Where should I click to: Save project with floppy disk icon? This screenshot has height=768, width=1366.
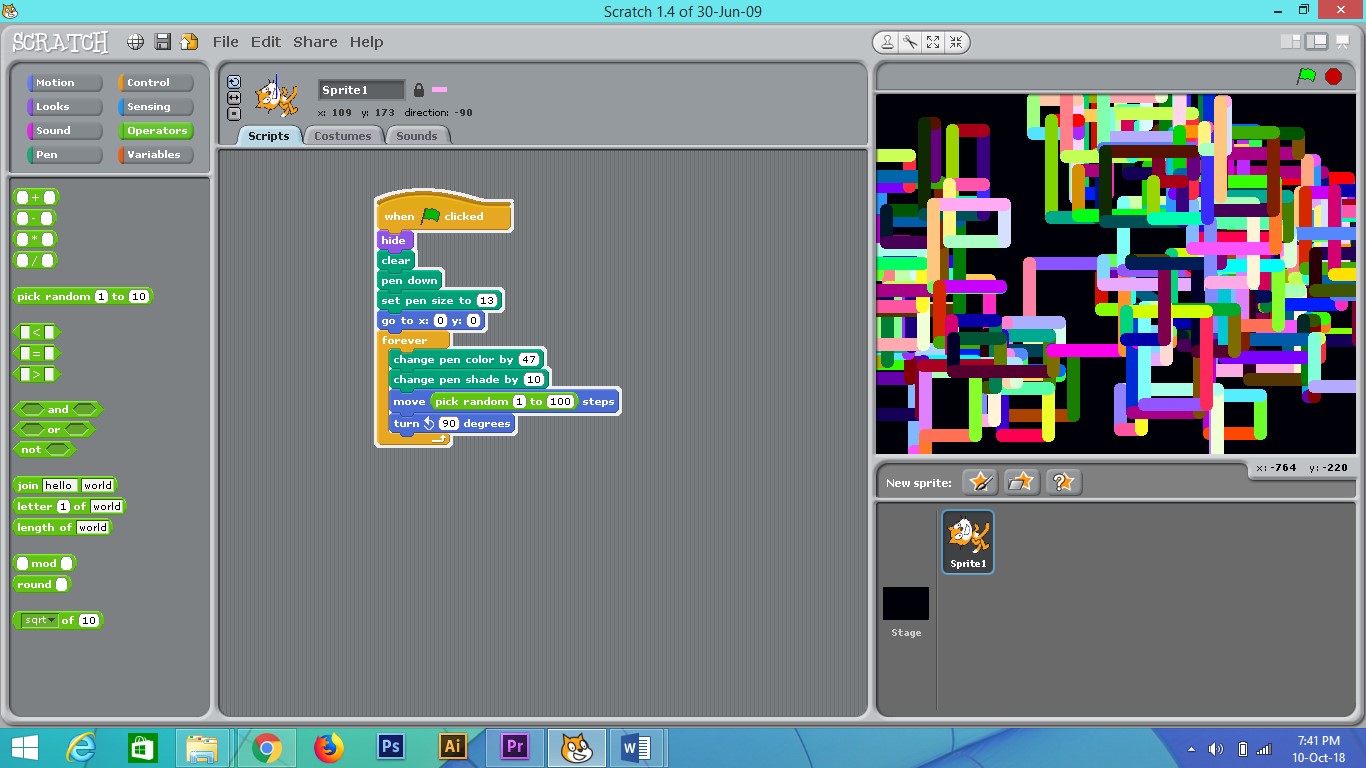pos(162,42)
